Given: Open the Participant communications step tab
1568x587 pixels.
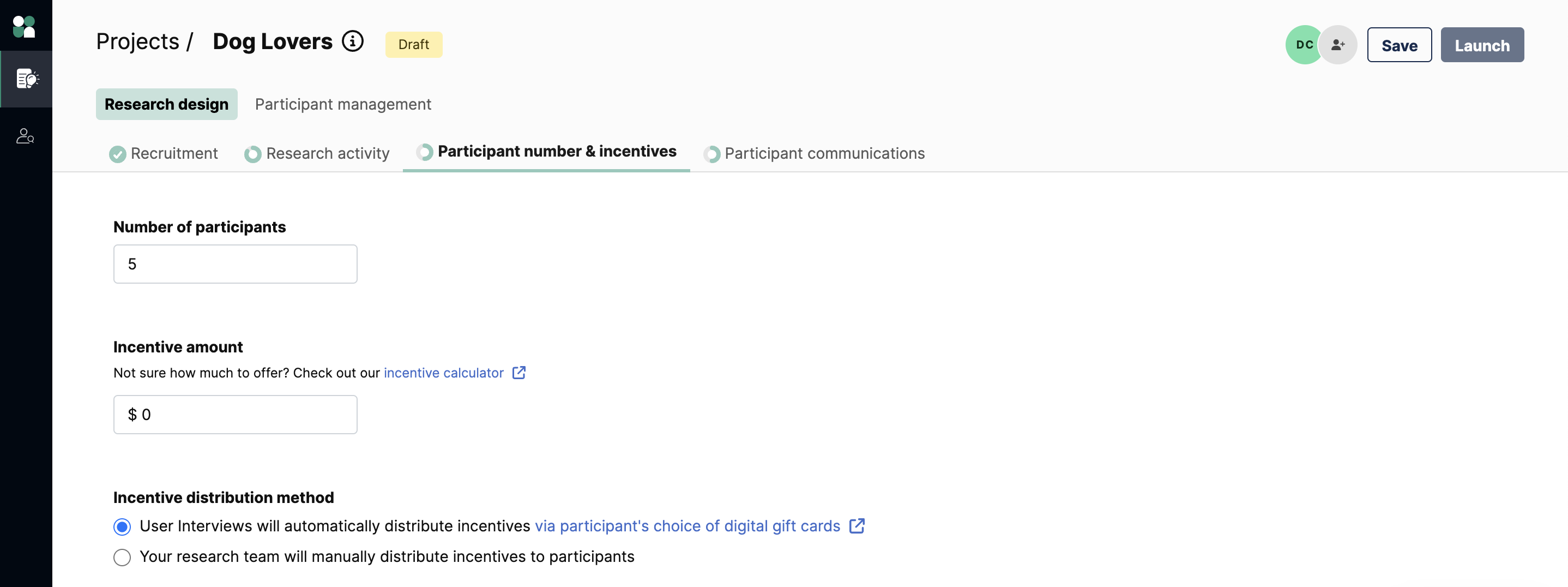Looking at the screenshot, I should click(814, 153).
